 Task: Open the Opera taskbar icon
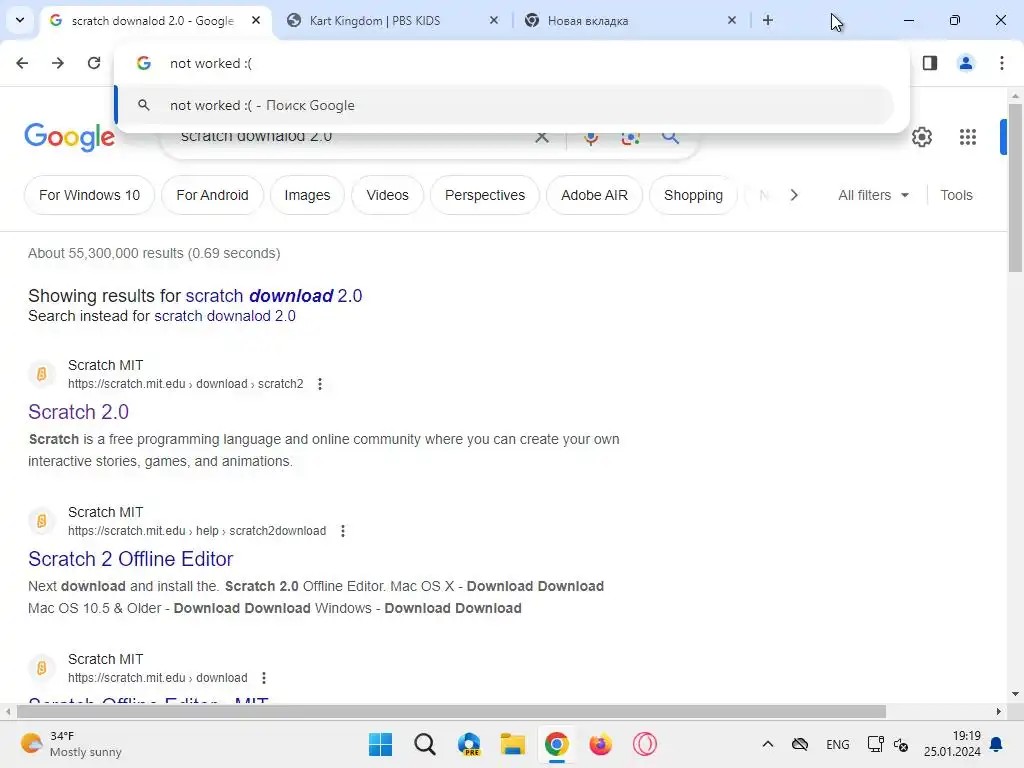[645, 744]
